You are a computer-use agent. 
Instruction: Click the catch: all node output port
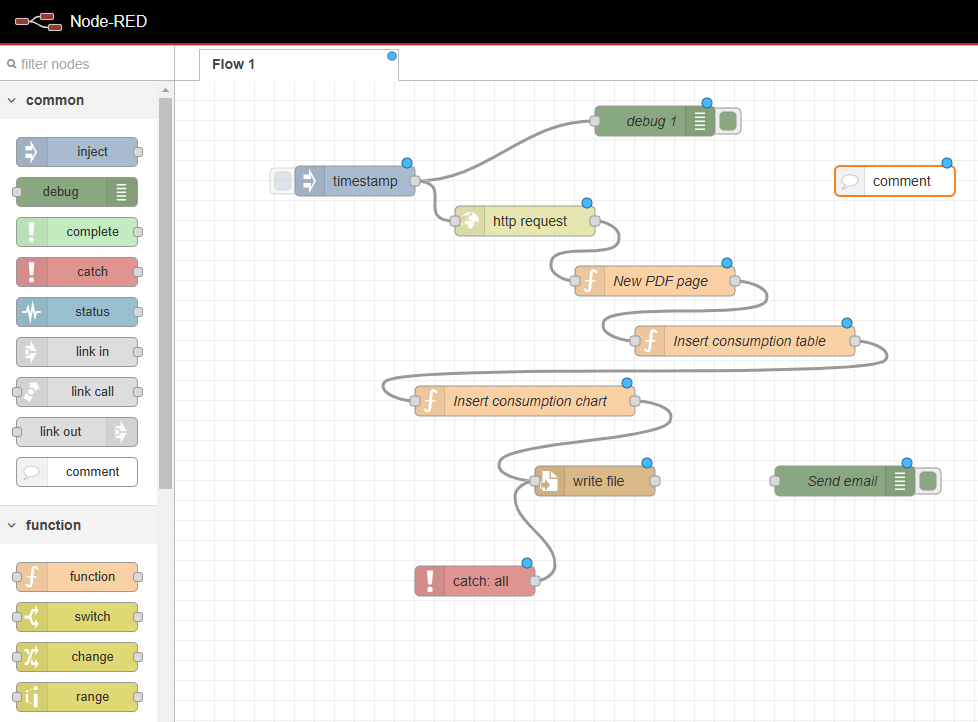click(x=535, y=581)
